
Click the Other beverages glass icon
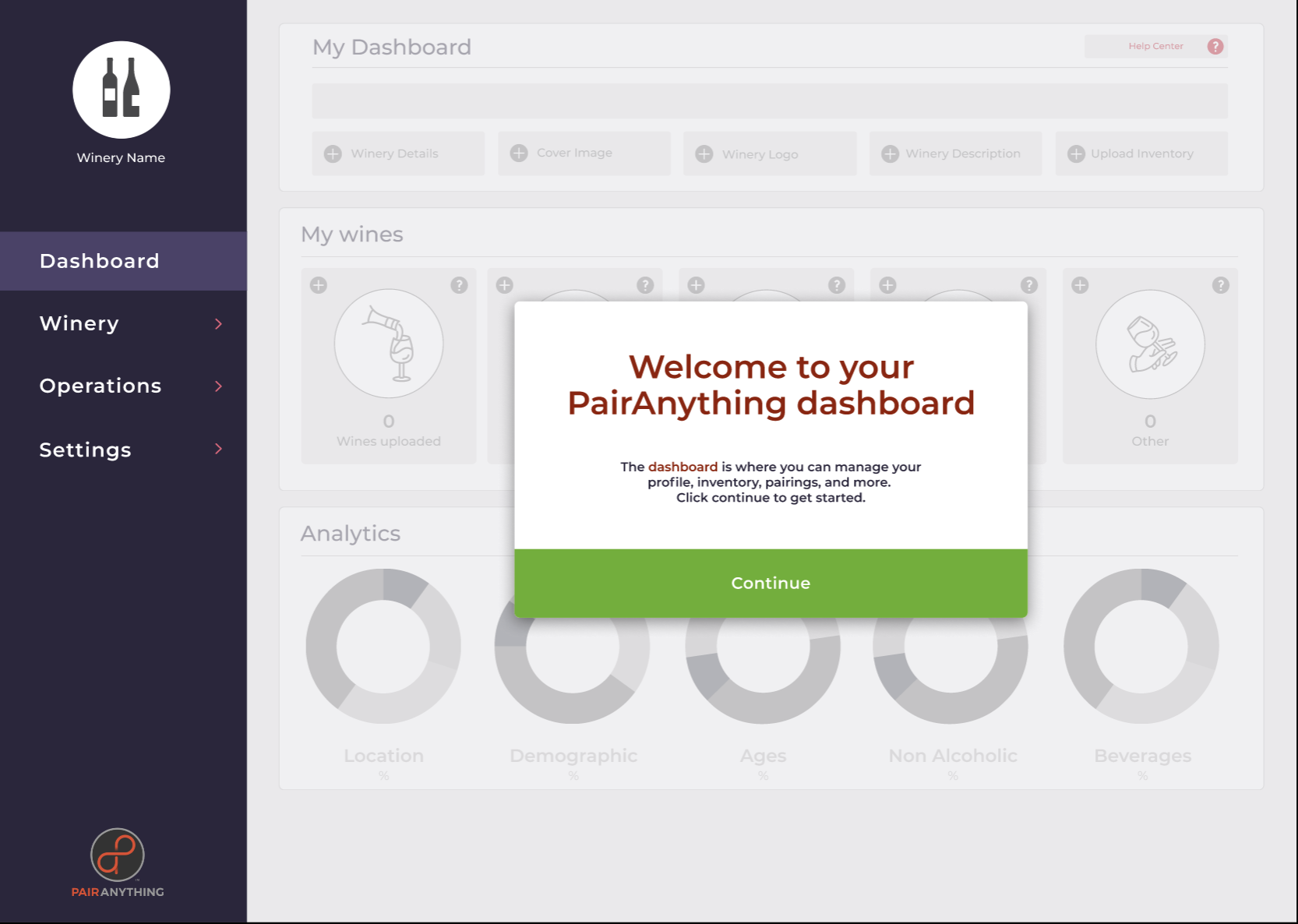pyautogui.click(x=1150, y=344)
